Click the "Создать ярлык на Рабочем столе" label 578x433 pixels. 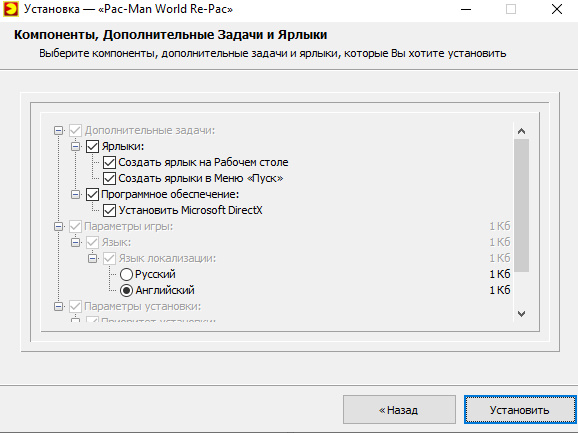[203, 163]
